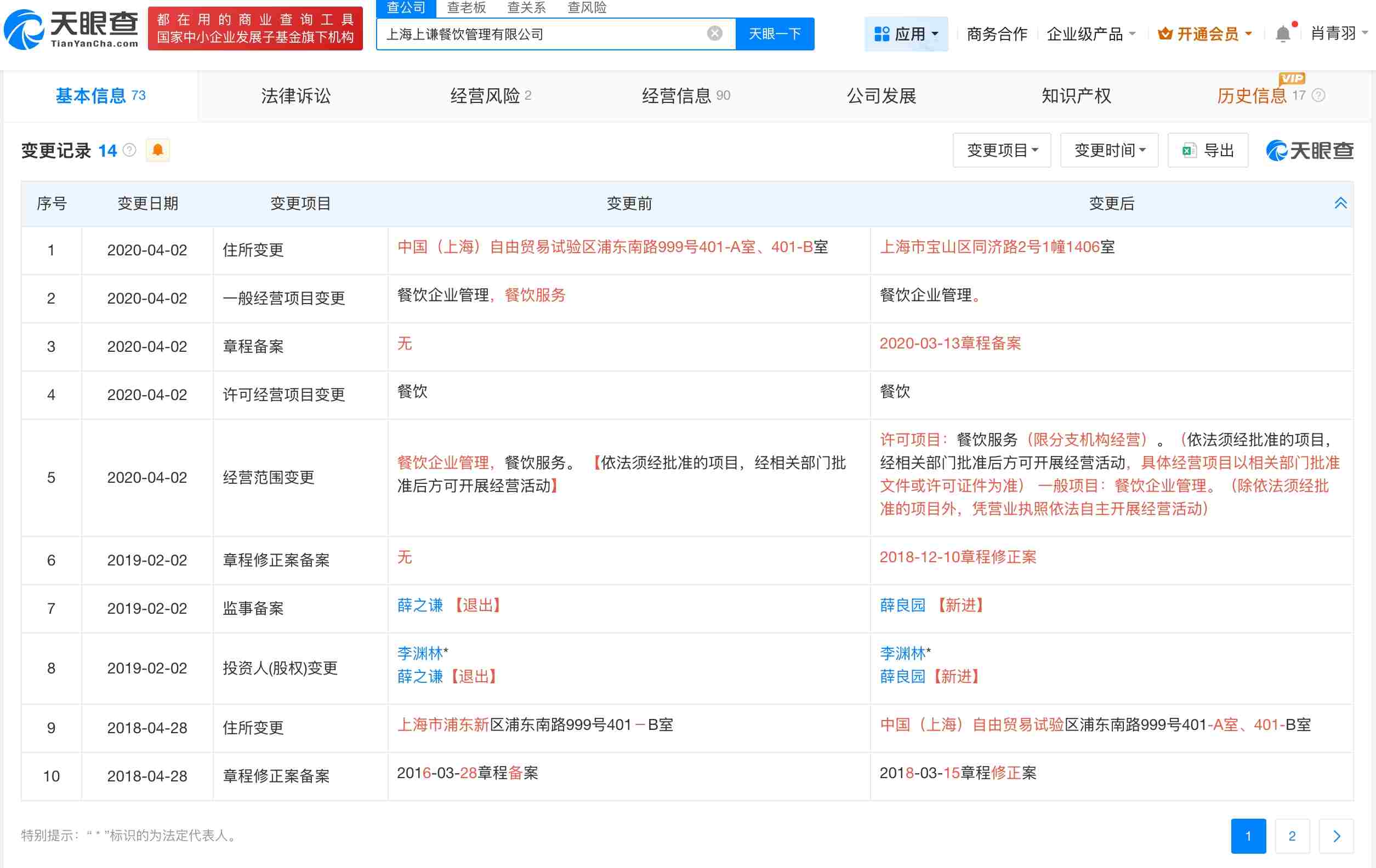Image resolution: width=1376 pixels, height=868 pixels.
Task: Click the subscribe bell next to 变更记录
Action: coord(158,150)
